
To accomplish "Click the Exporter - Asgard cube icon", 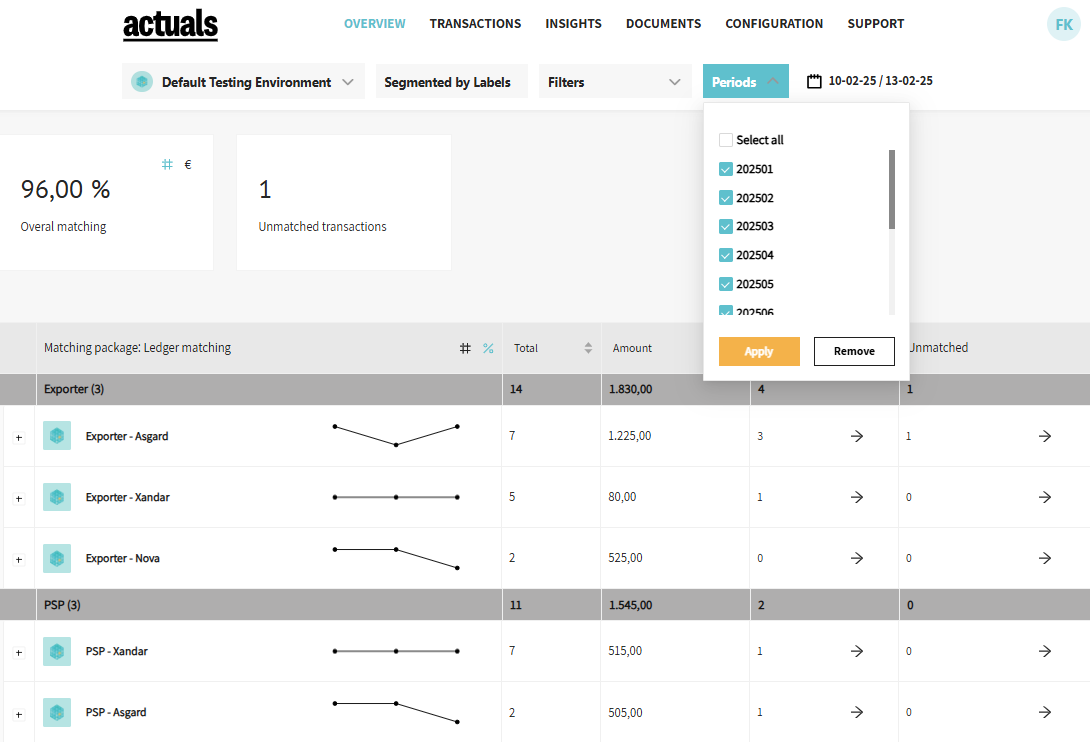I will (57, 436).
